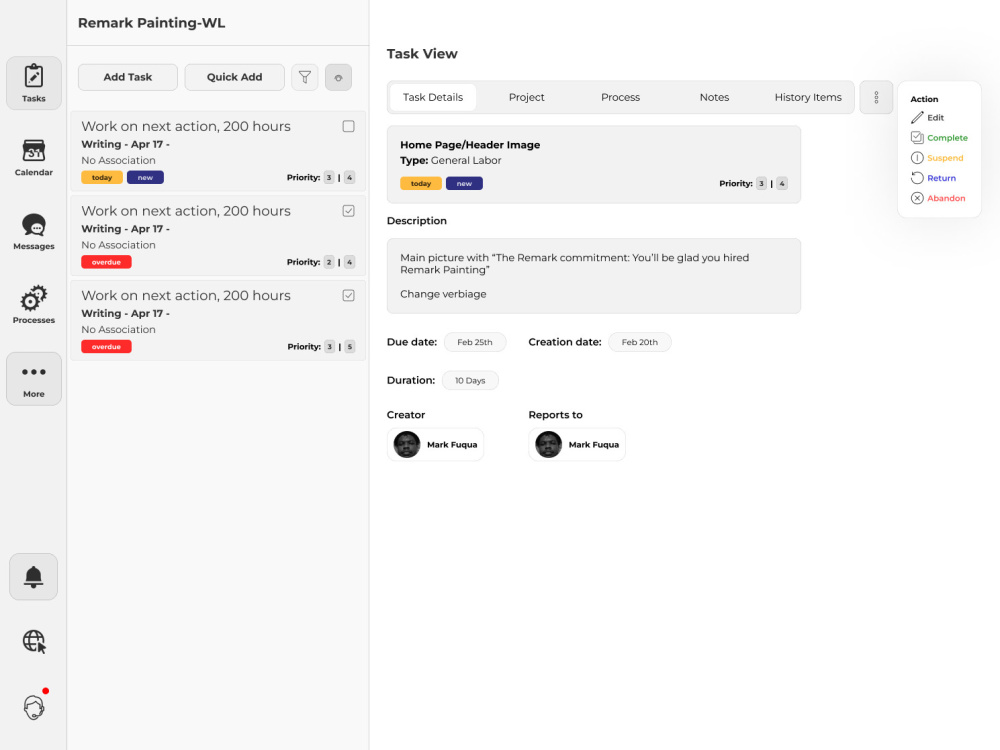
Task: Open the Calendar icon in sidebar
Action: 34,151
